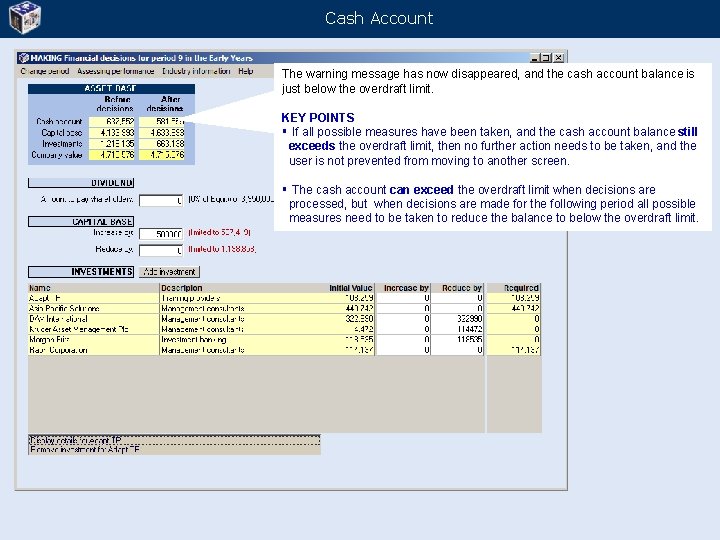720x540 pixels.
Task: Click the capital base Increase by field
Action: click(x=161, y=234)
